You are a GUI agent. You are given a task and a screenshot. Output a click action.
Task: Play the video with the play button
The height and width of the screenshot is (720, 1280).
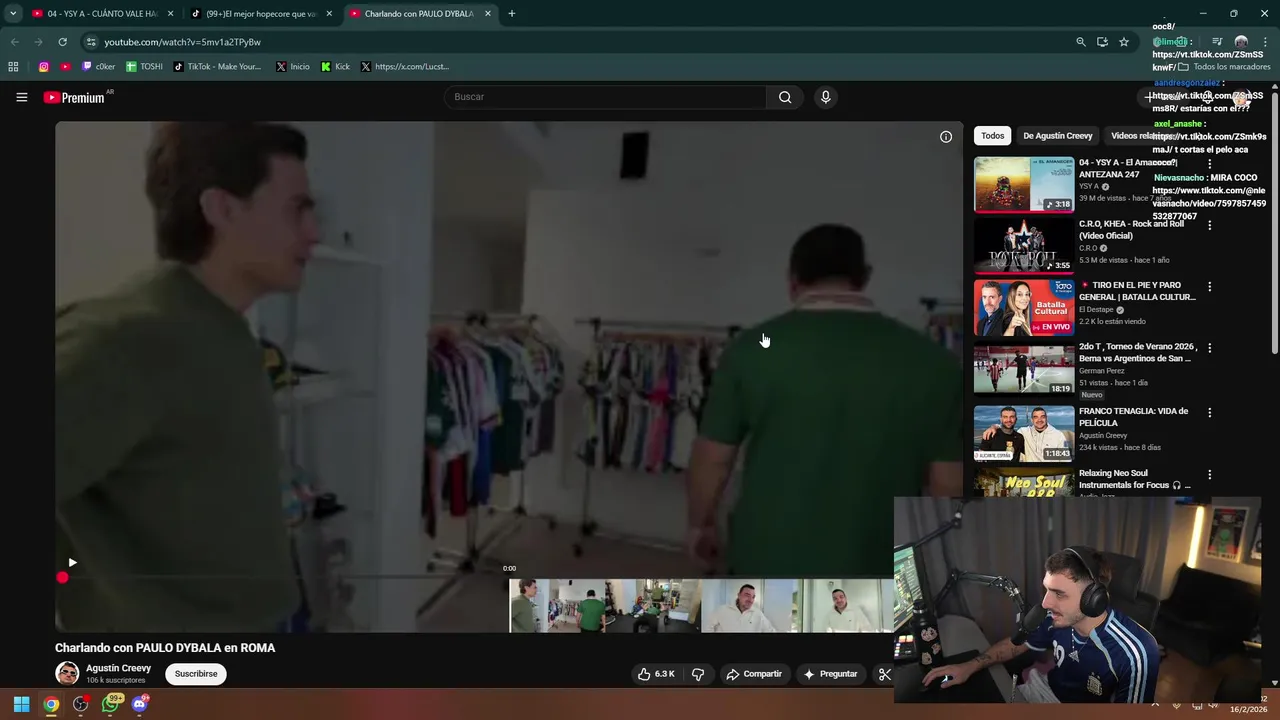[x=72, y=563]
